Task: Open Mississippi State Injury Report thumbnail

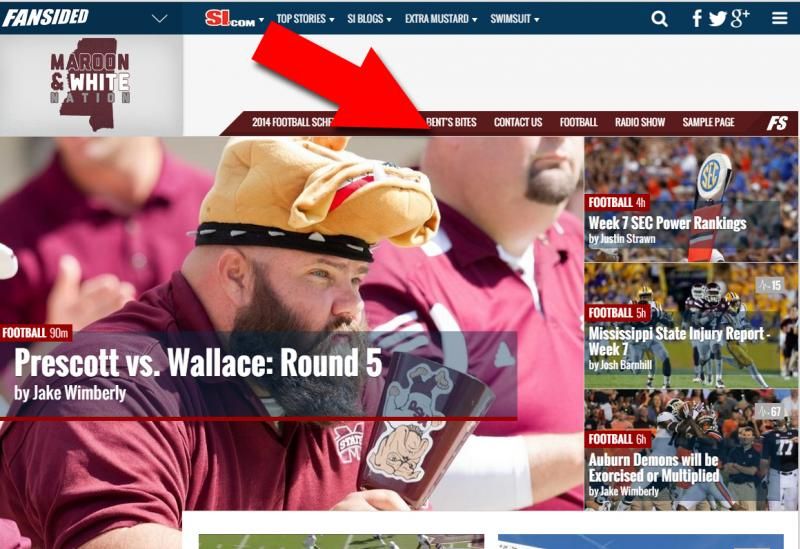Action: [x=691, y=326]
